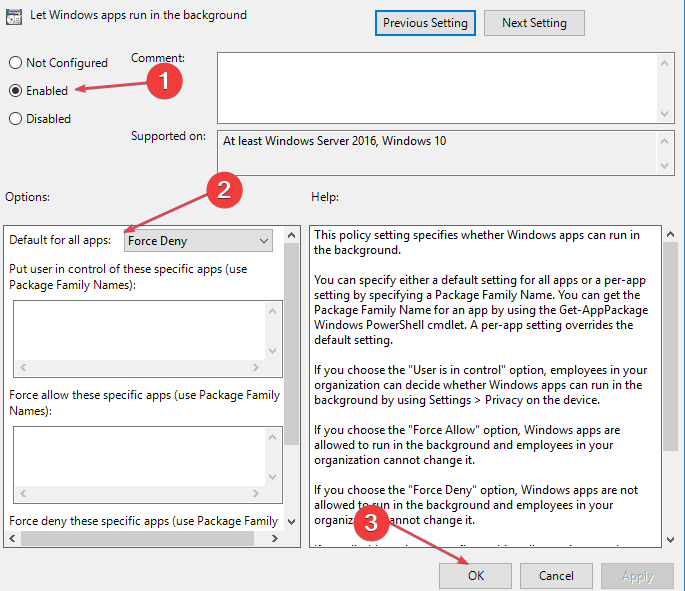The image size is (685, 591).
Task: Click Options panel vertical scrollbar thumb
Action: coord(292,344)
